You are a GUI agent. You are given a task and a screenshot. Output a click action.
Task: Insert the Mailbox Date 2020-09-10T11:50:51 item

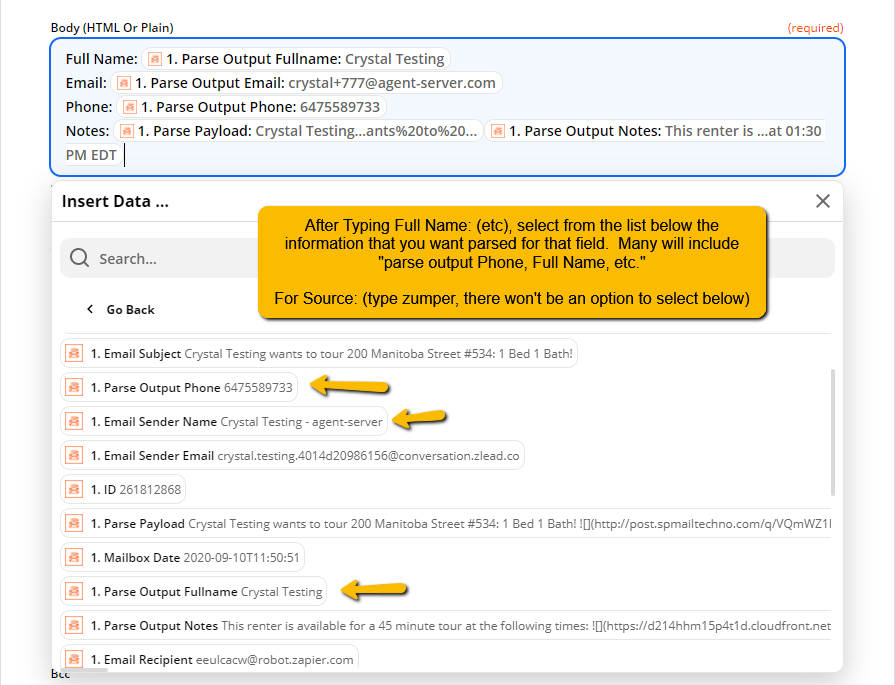click(183, 557)
